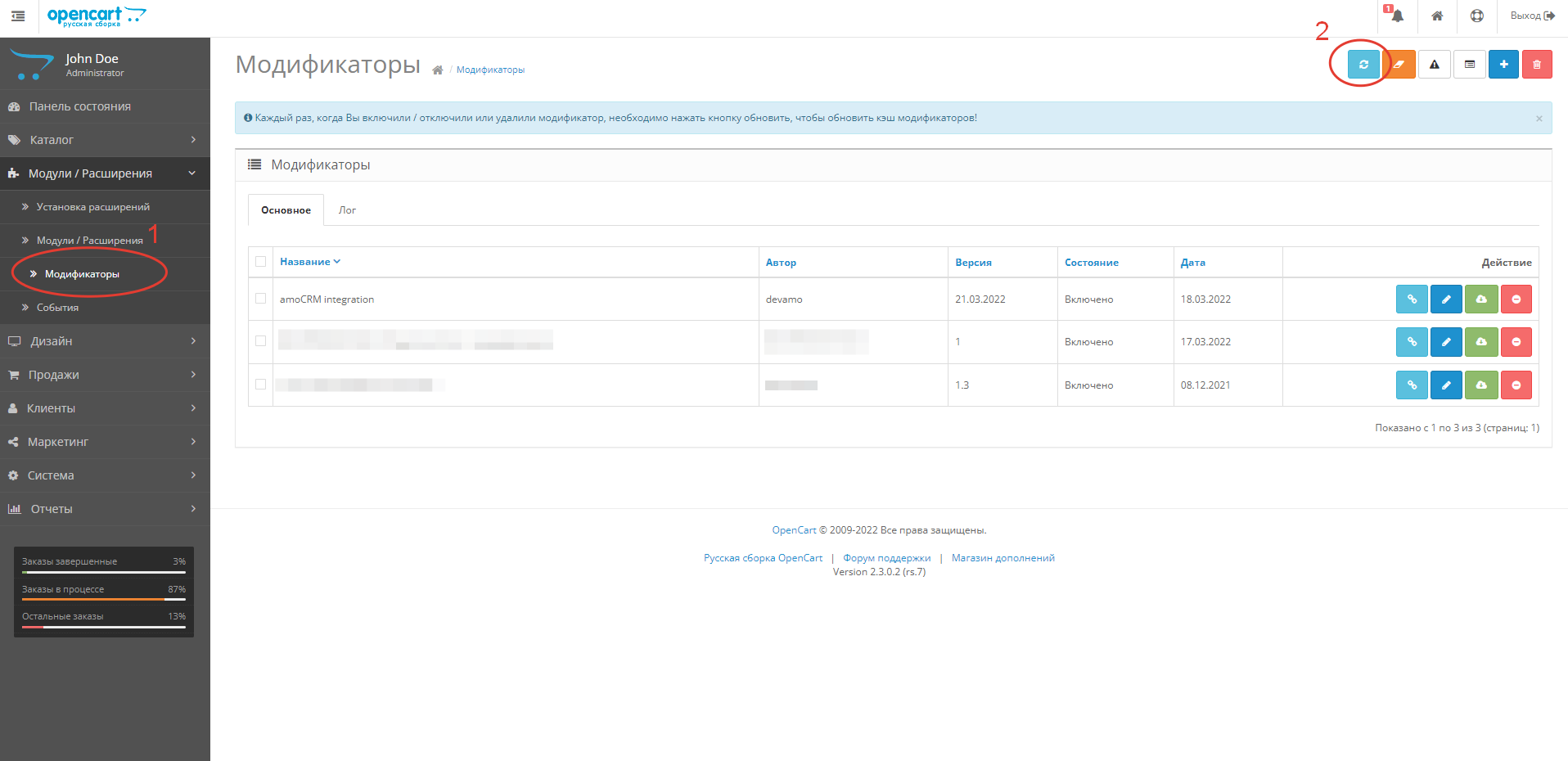Log out using the Выход button
Viewport: 1568px width, 761px height.
(x=1530, y=16)
